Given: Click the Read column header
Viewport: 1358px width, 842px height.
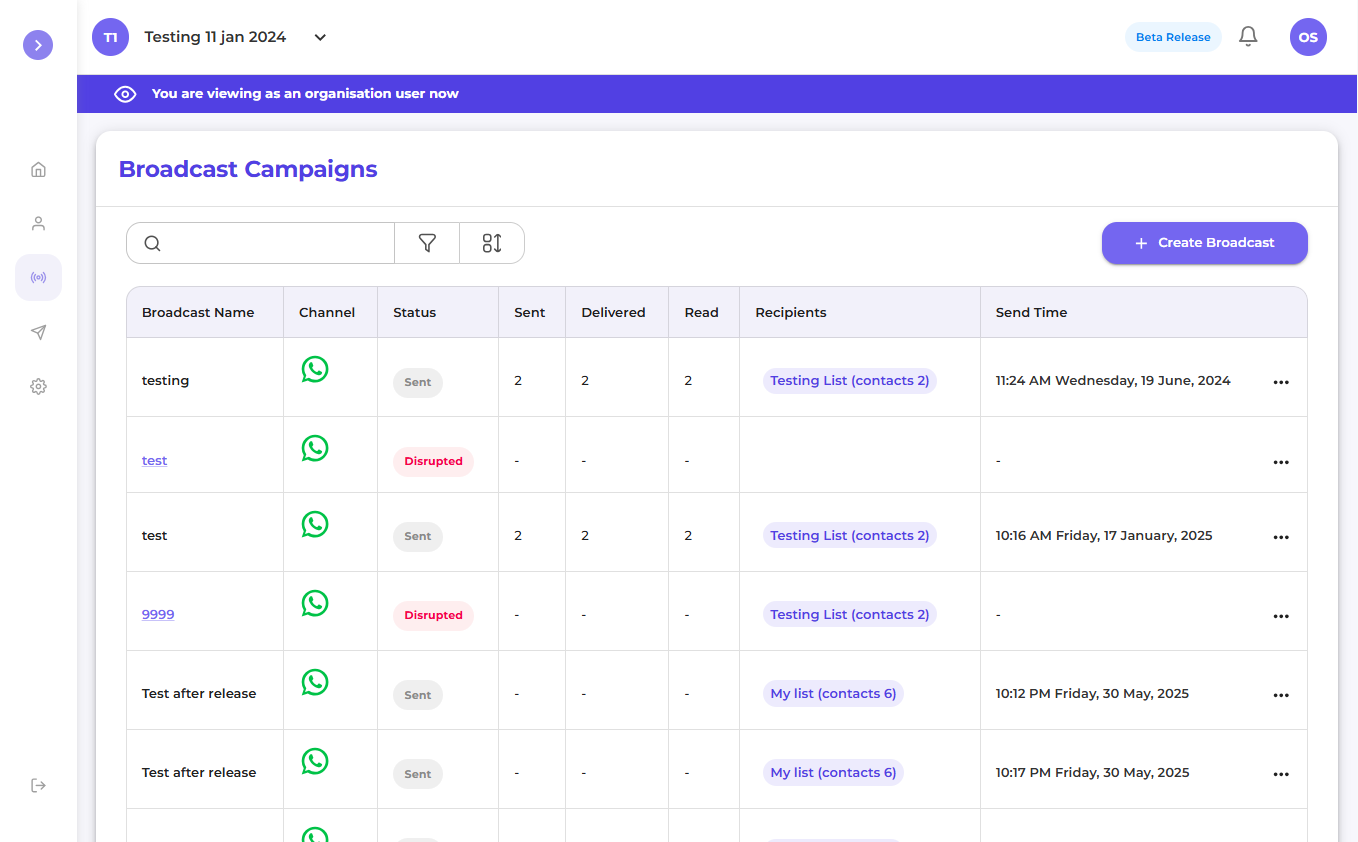Looking at the screenshot, I should point(702,312).
